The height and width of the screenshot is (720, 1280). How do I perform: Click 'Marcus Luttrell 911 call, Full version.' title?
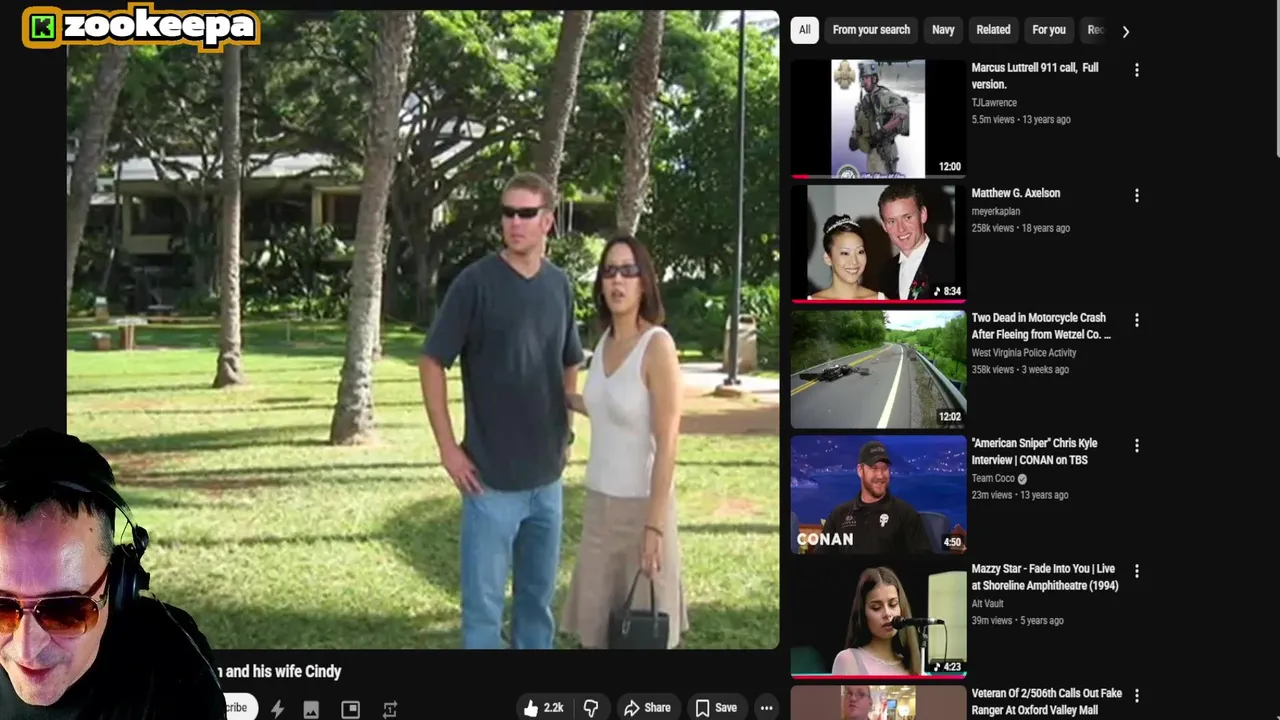tap(1035, 76)
